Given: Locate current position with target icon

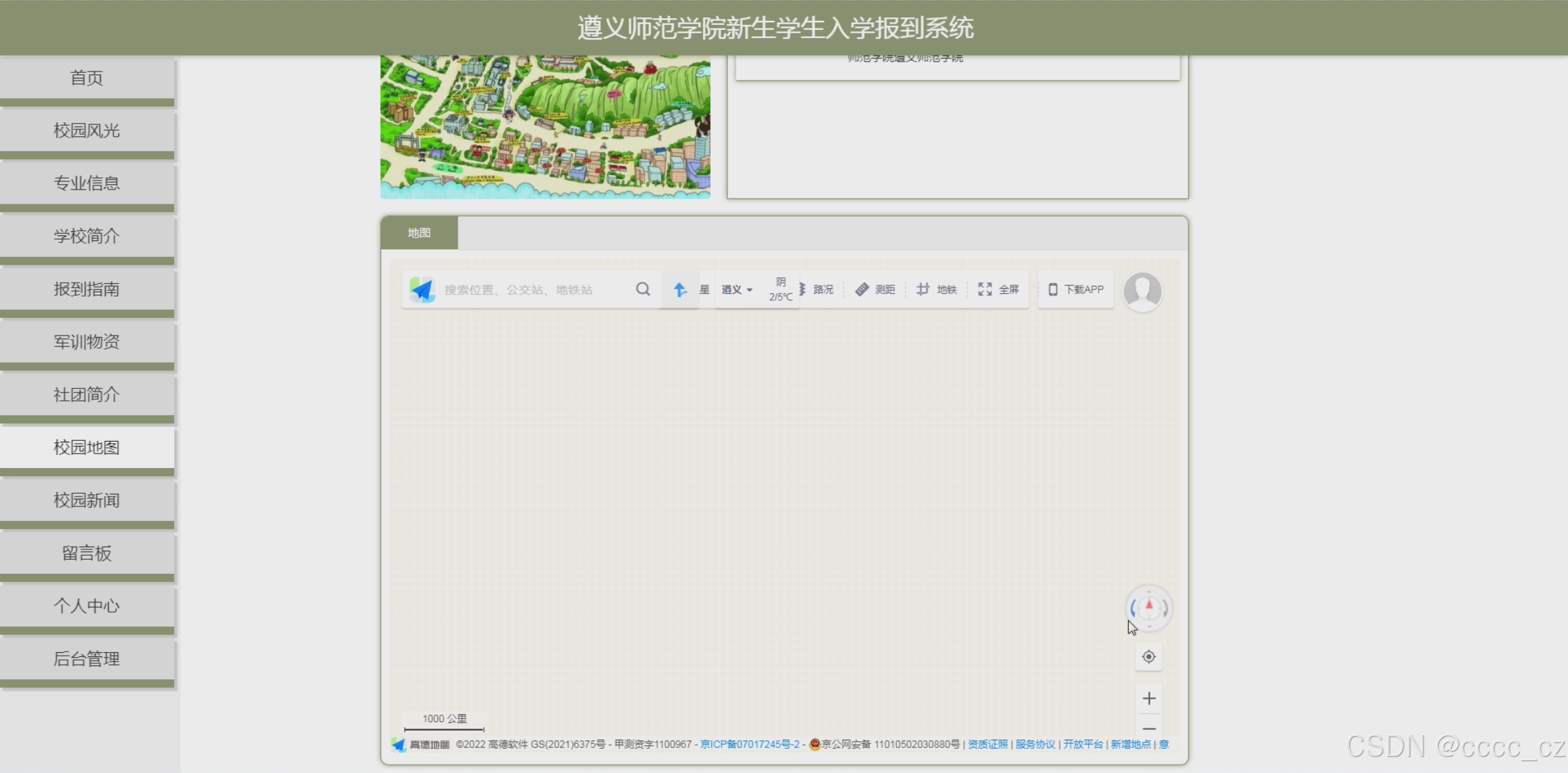Looking at the screenshot, I should [1149, 656].
